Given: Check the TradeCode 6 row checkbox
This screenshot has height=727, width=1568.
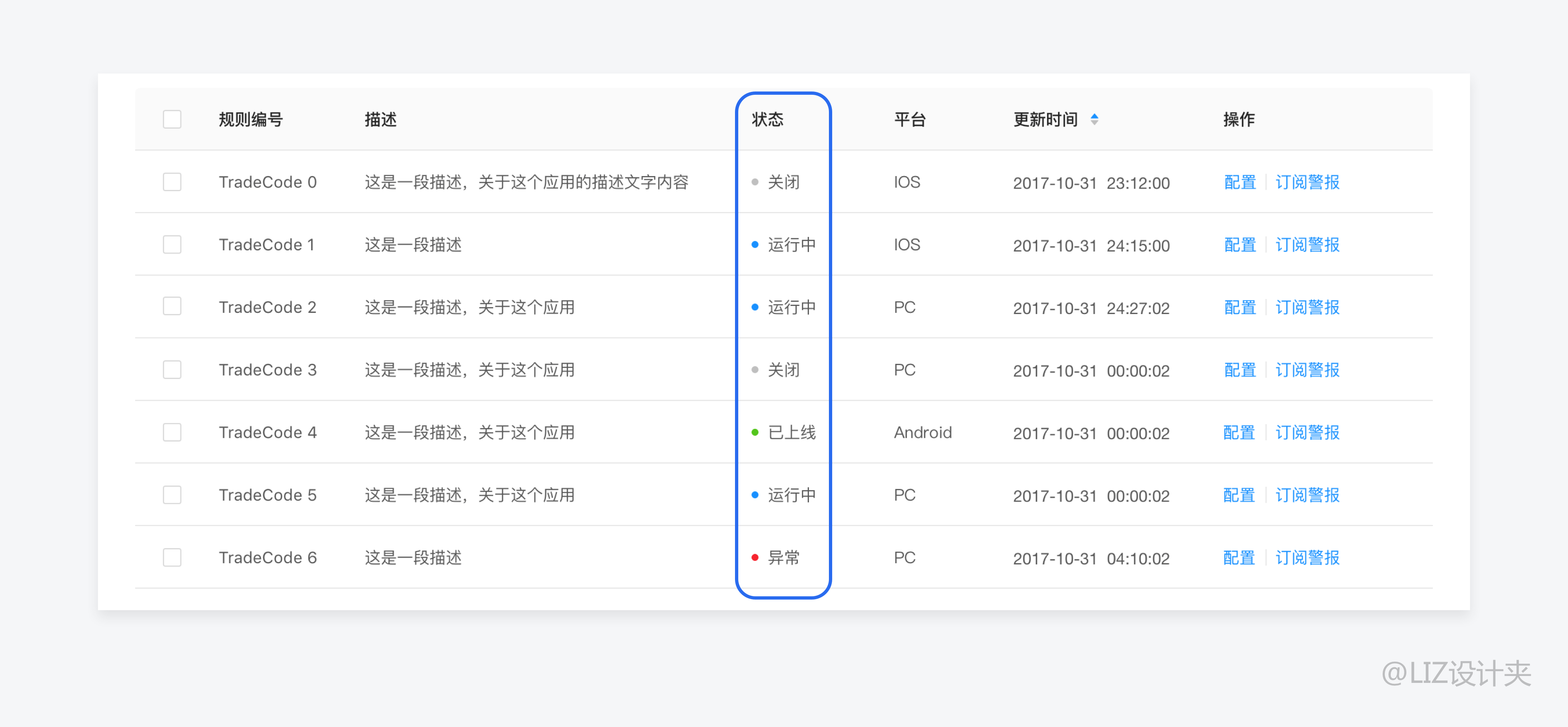Looking at the screenshot, I should (x=171, y=557).
